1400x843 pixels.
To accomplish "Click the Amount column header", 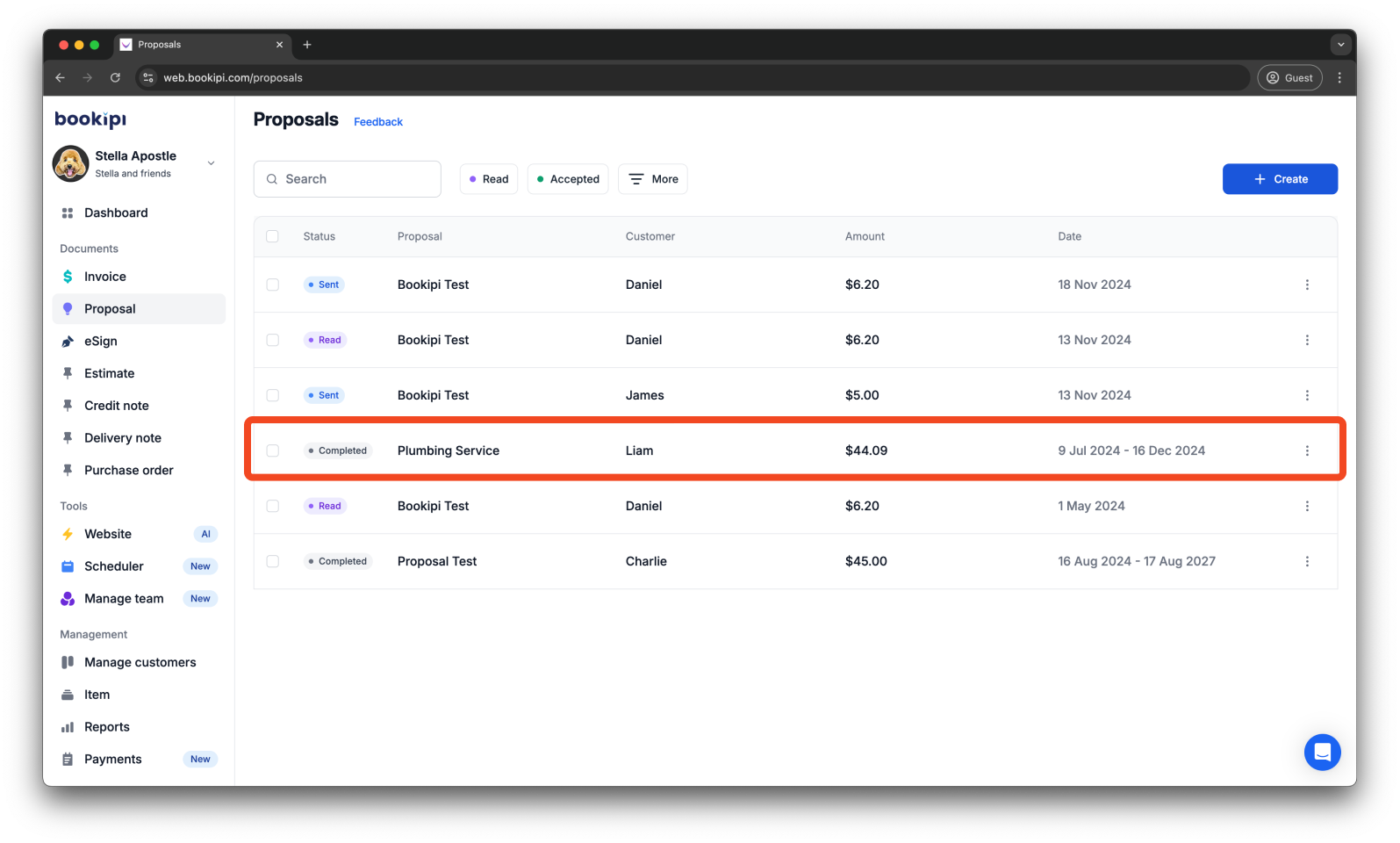I will point(865,236).
